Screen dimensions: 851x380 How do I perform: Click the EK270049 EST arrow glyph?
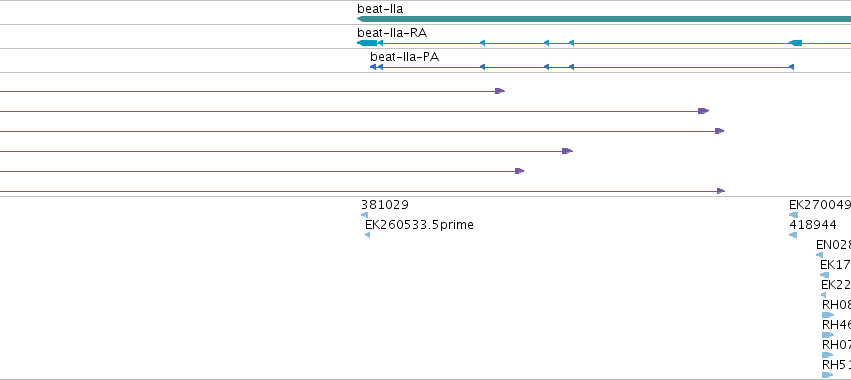[x=793, y=215]
